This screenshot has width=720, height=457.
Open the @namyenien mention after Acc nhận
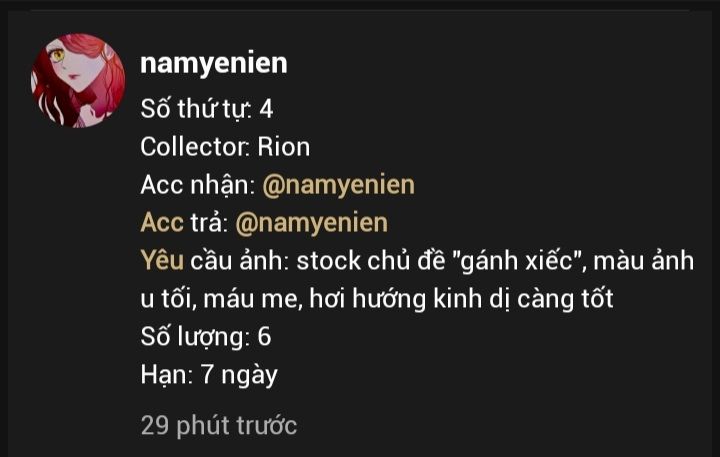click(338, 185)
